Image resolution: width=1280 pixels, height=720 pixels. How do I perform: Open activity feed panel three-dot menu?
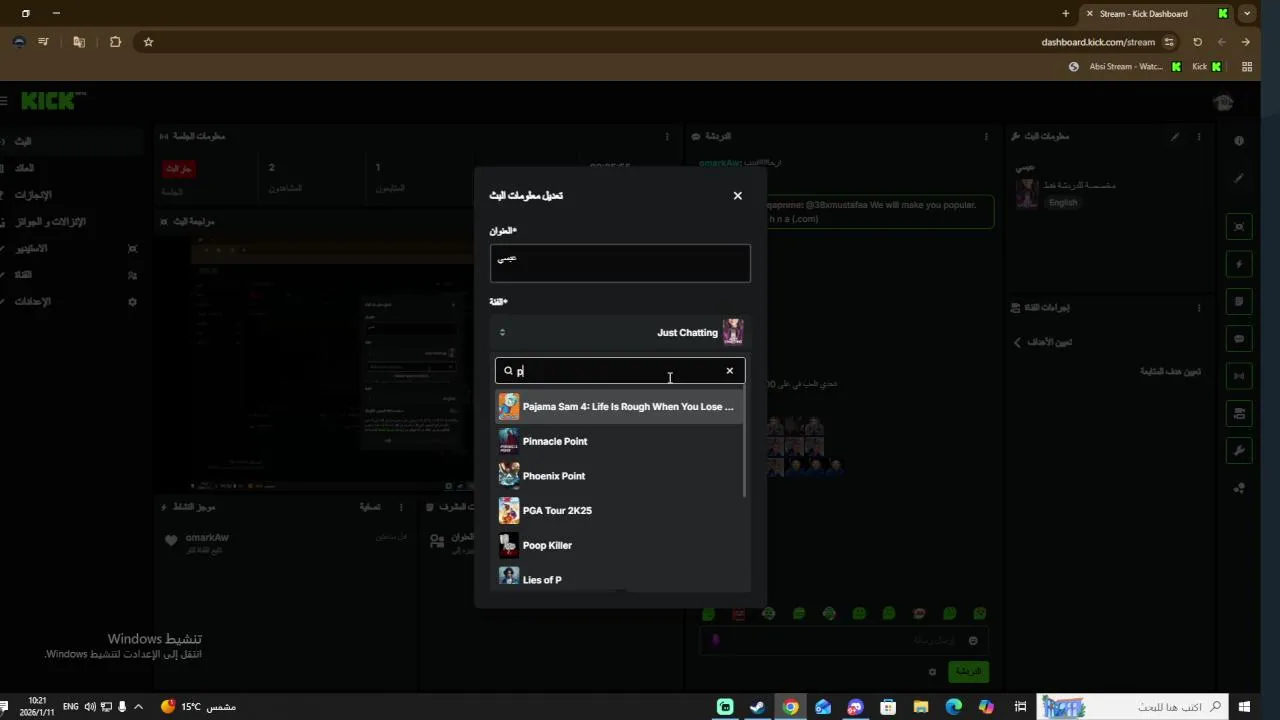pyautogui.click(x=402, y=507)
